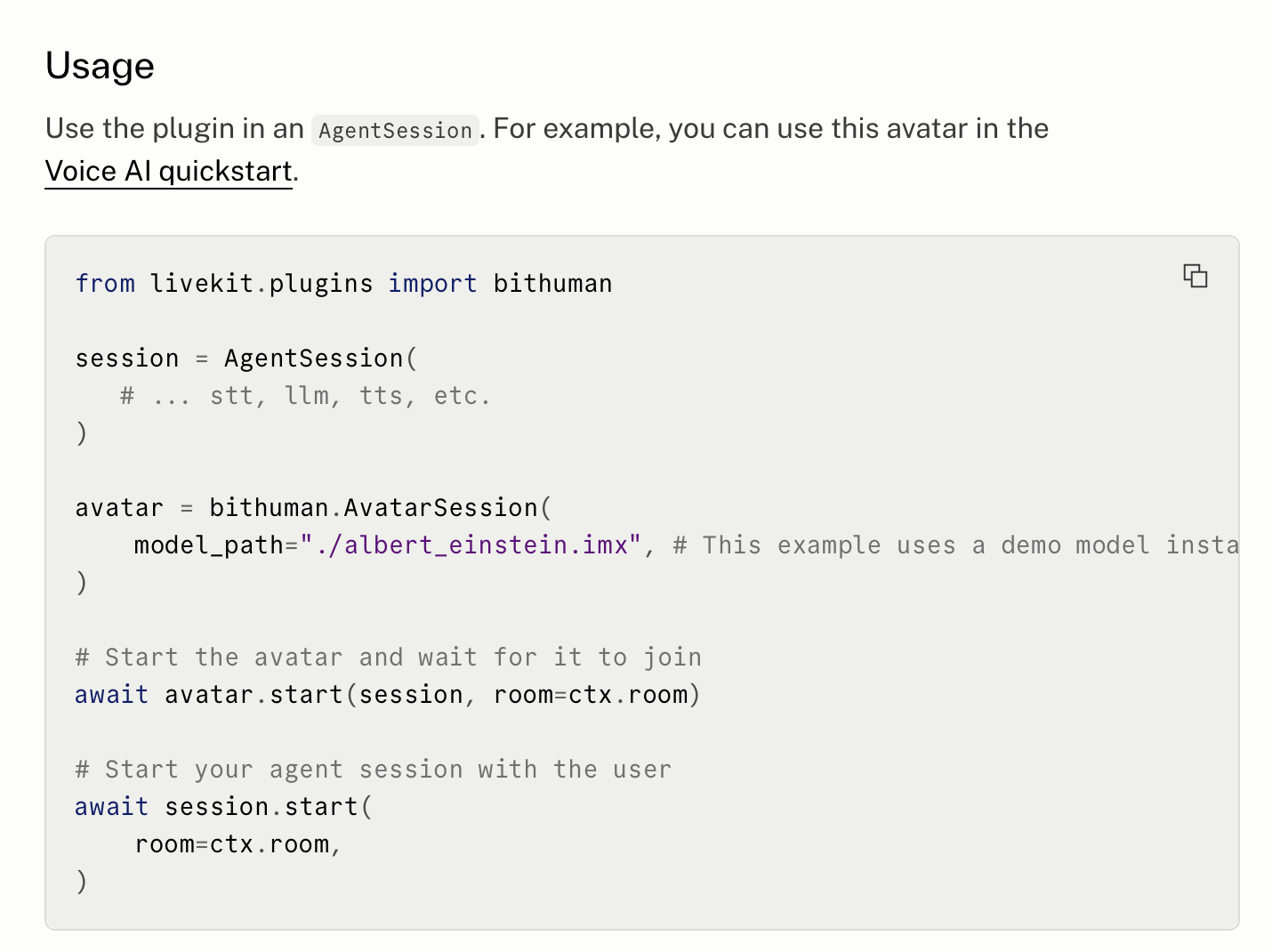
Task: Click 'Use the plugin in an' paragraph text
Action: tap(175, 128)
